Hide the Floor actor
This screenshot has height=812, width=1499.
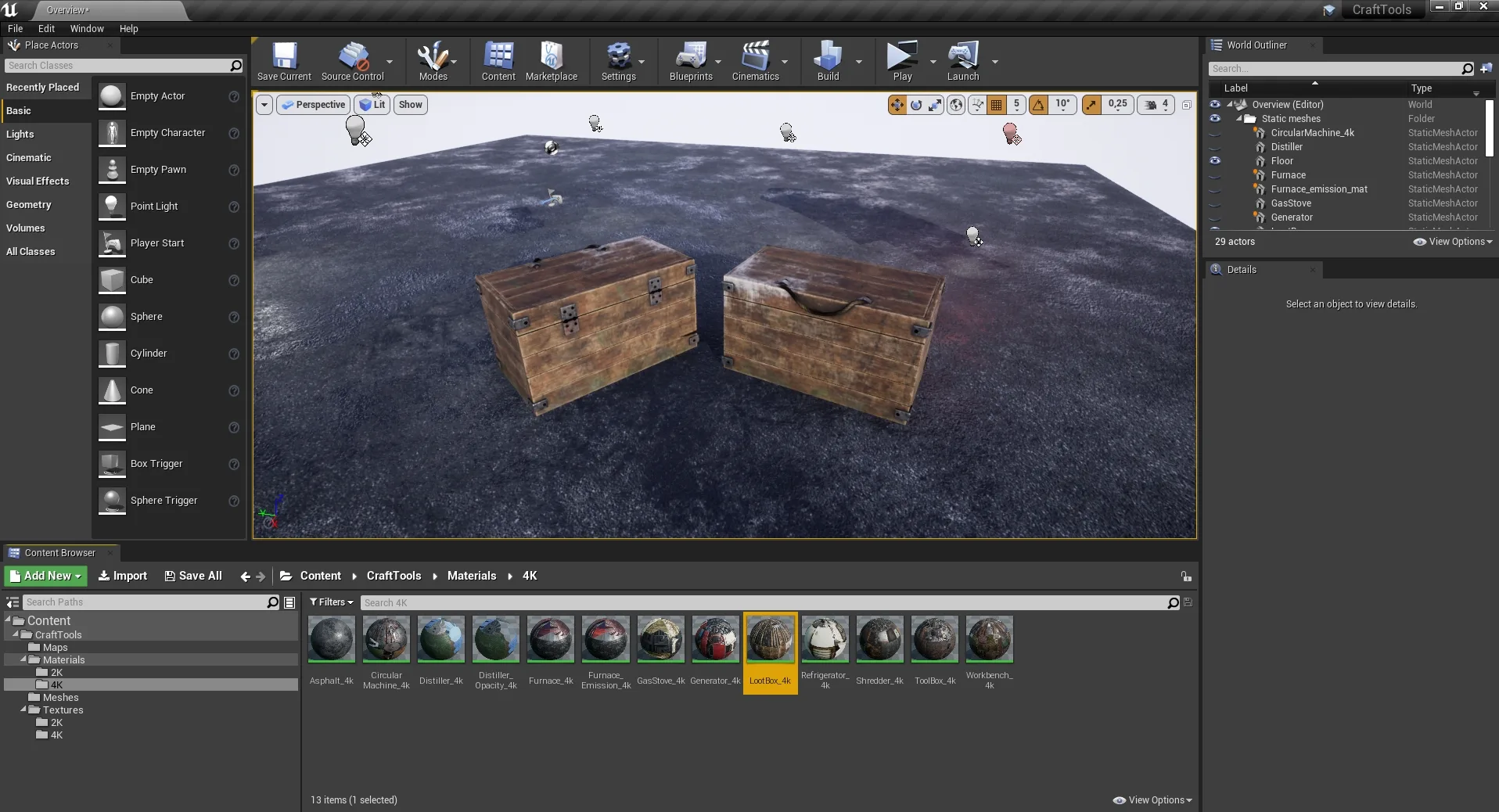coord(1215,160)
